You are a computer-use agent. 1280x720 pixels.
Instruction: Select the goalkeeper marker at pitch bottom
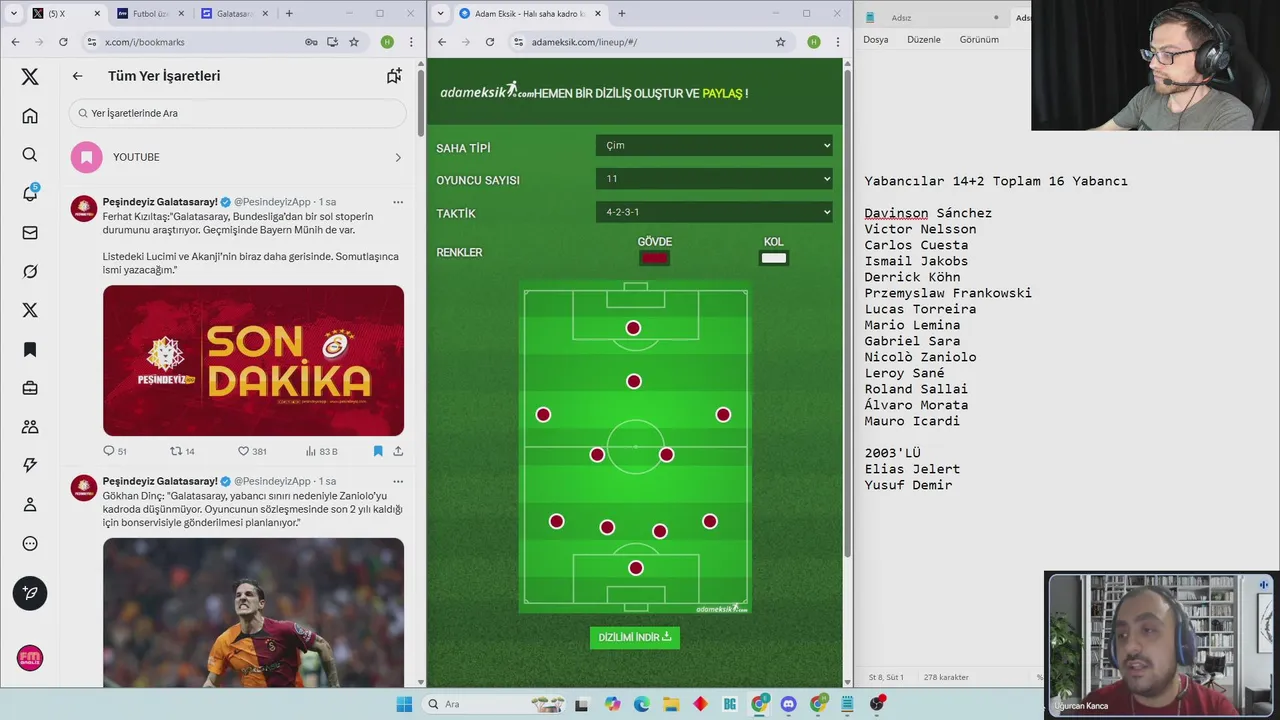click(635, 568)
